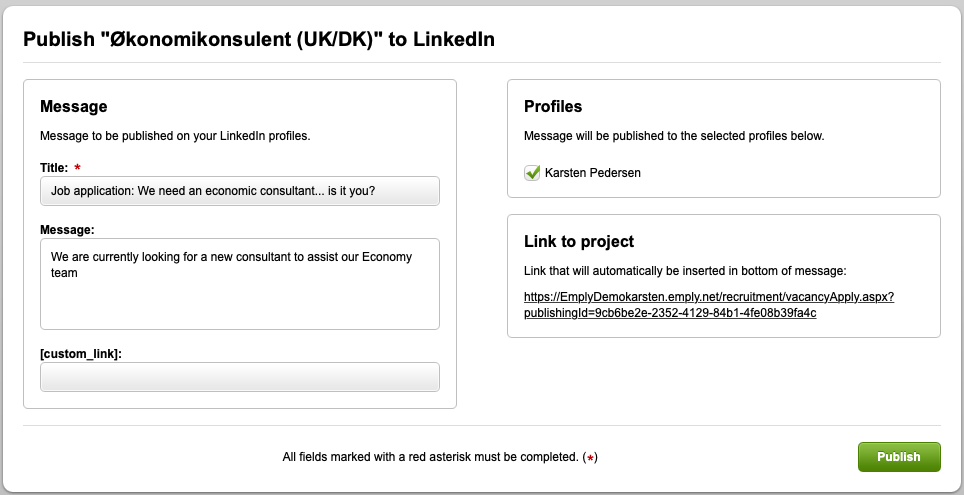This screenshot has height=495, width=964.
Task: Click the "Message:" field label
Action: tap(67, 229)
